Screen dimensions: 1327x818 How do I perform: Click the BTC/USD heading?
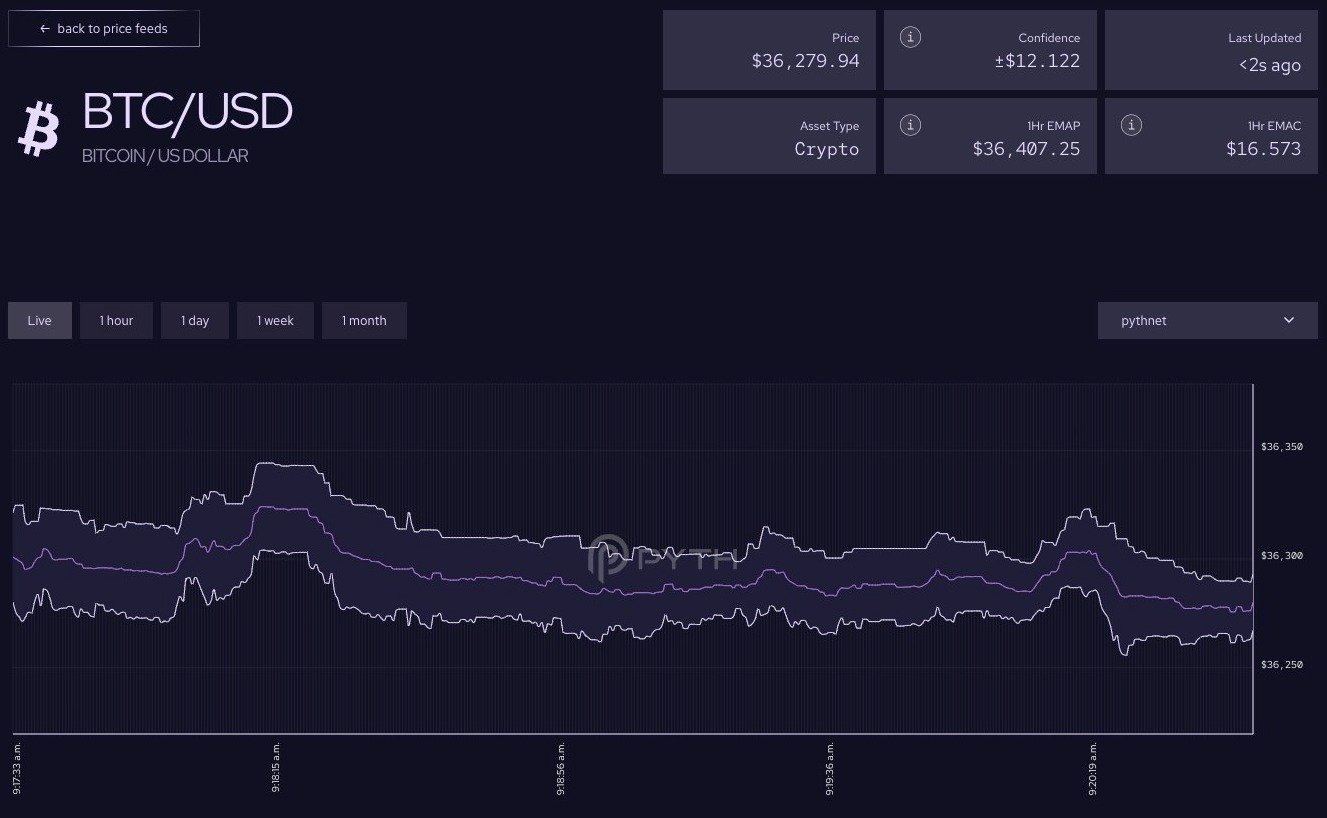point(187,112)
